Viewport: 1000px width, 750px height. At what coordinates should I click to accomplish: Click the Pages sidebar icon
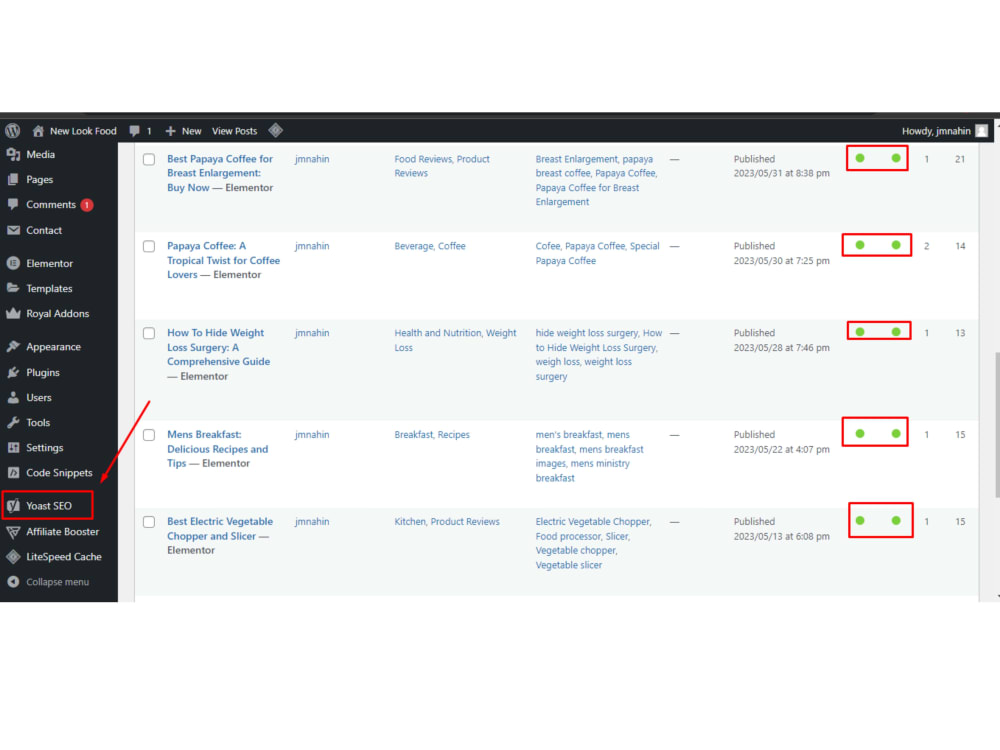pyautogui.click(x=13, y=179)
